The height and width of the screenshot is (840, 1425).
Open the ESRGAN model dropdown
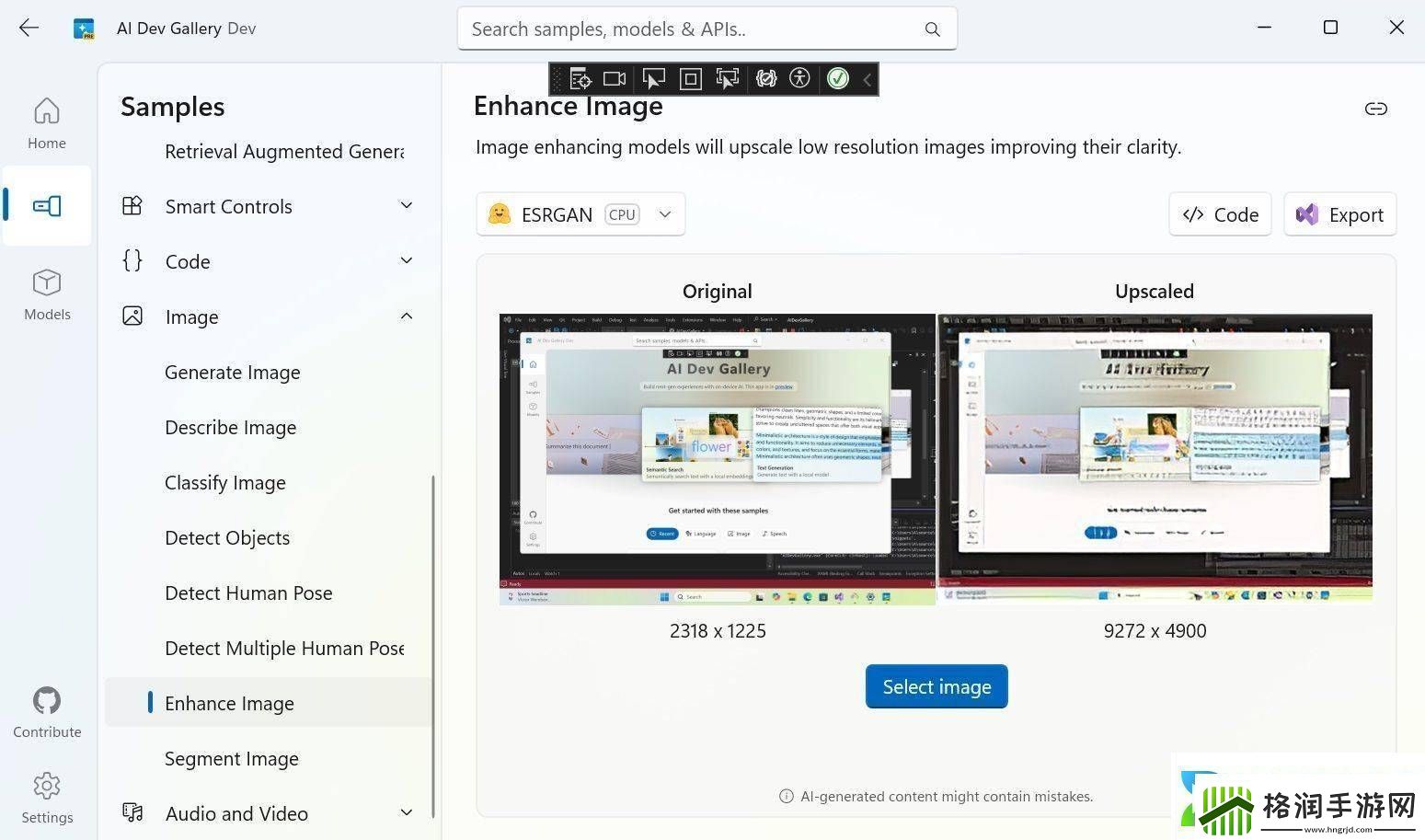(x=664, y=214)
